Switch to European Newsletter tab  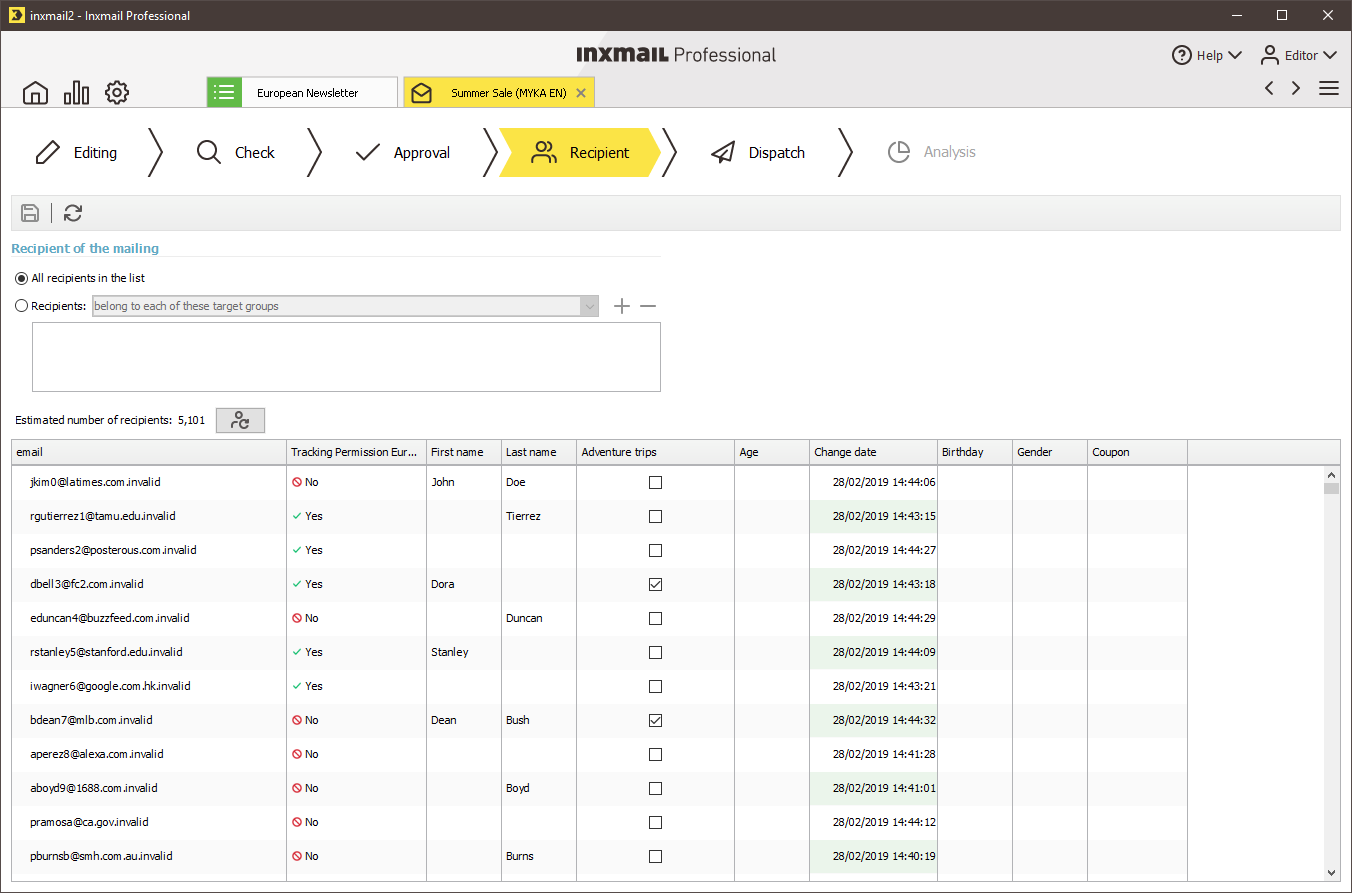coord(302,93)
